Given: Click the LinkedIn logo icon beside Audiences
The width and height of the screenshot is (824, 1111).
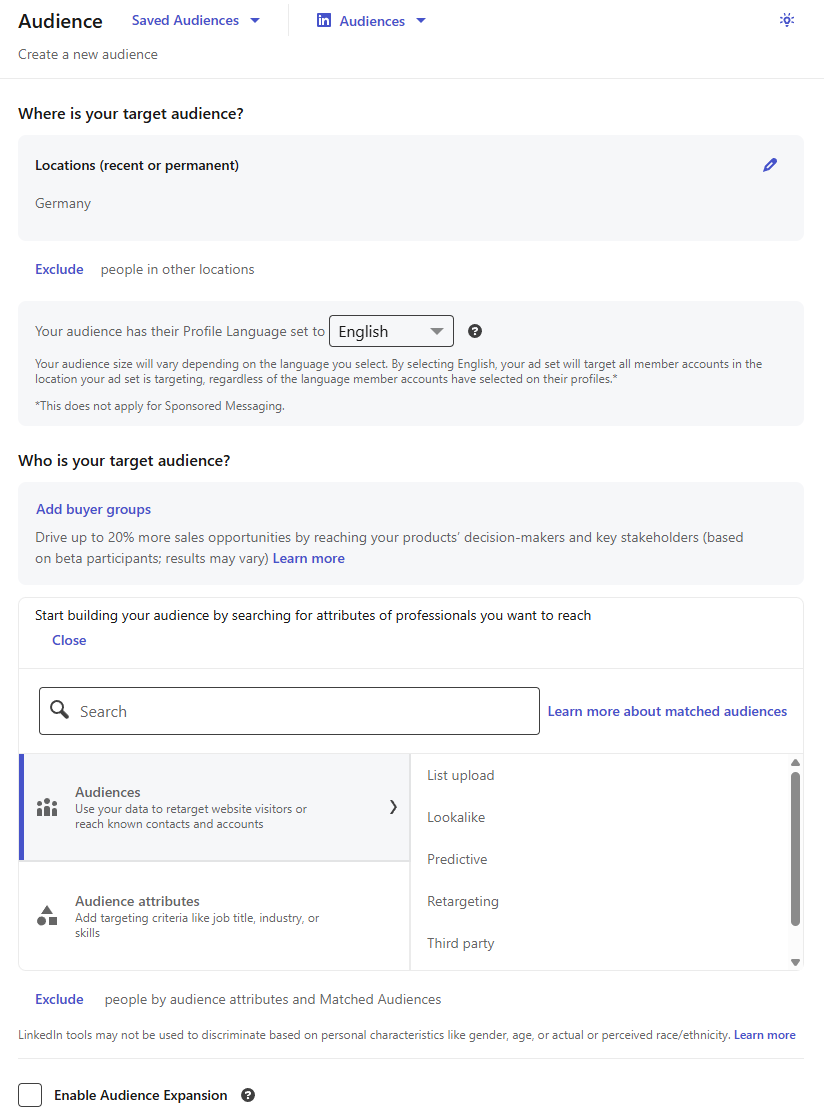Looking at the screenshot, I should coord(324,20).
